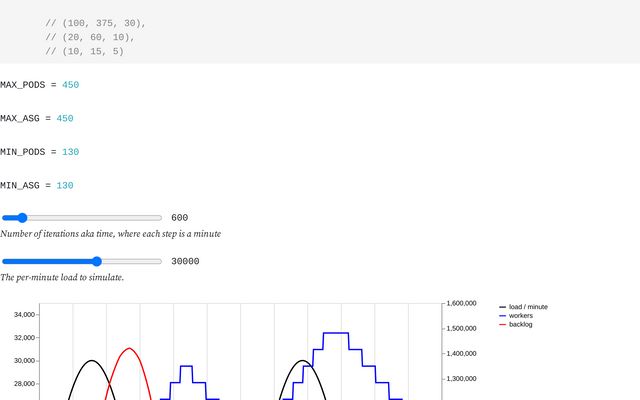Image resolution: width=640 pixels, height=400 pixels.
Task: Click the load value 30000
Action: 185,262
